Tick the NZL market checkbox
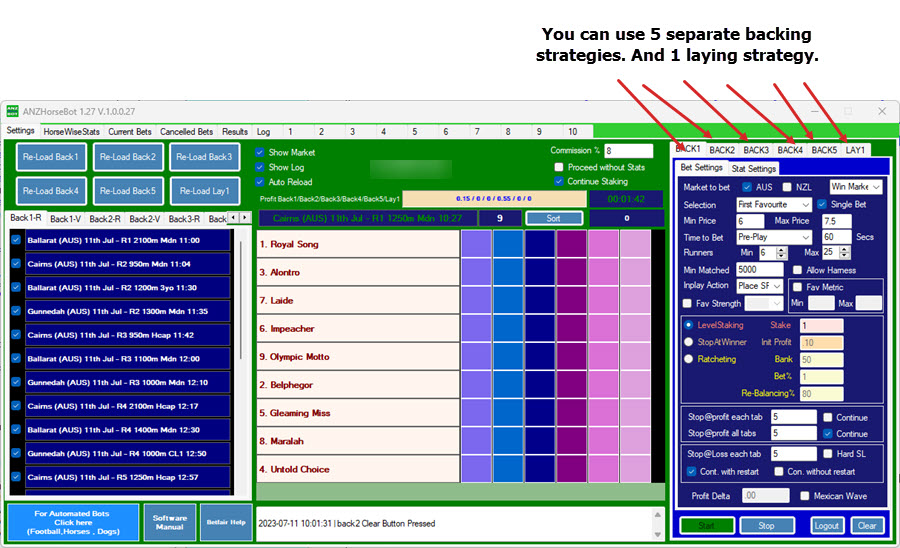900x548 pixels. [786, 187]
